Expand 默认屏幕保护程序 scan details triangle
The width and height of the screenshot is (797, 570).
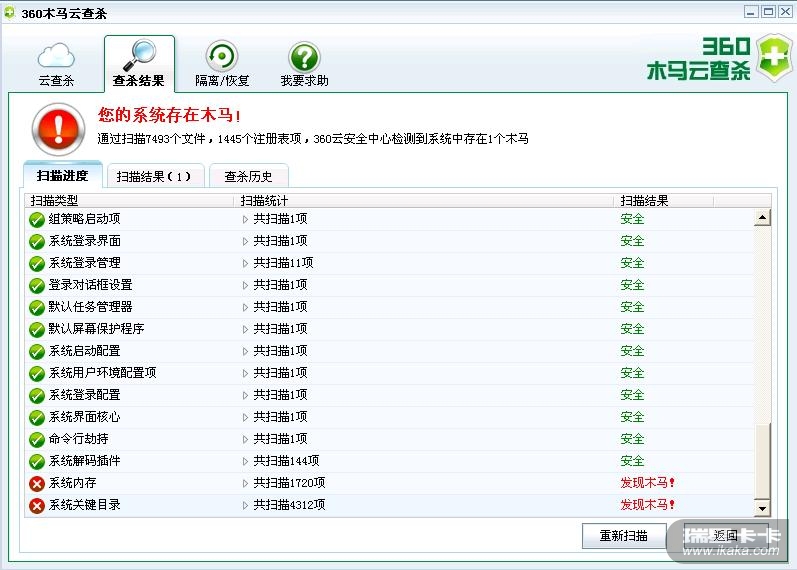[245, 329]
